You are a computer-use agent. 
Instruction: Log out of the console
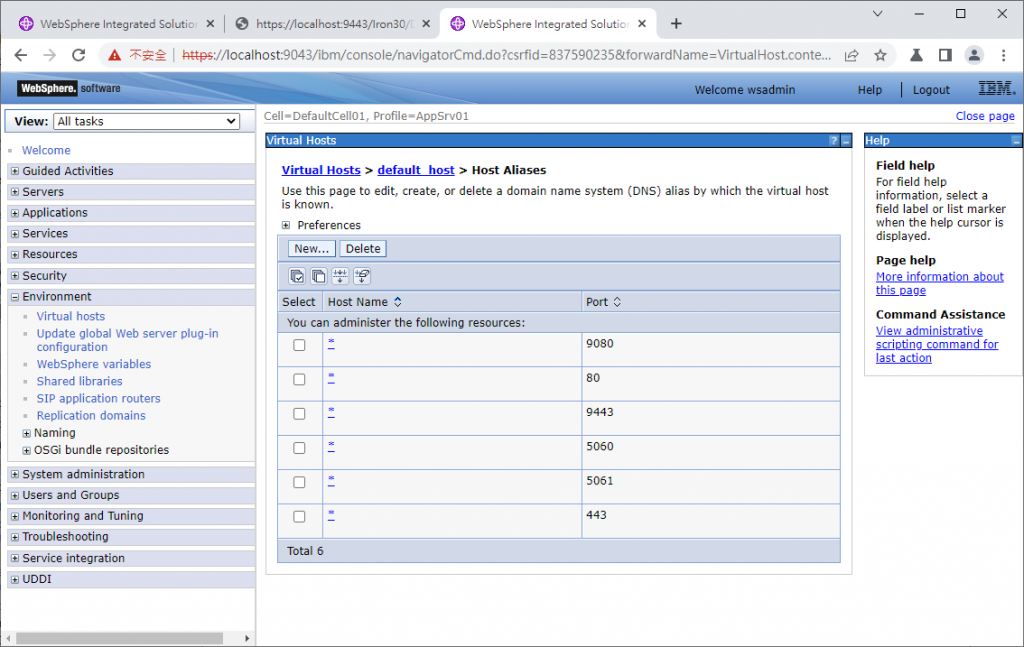click(931, 90)
